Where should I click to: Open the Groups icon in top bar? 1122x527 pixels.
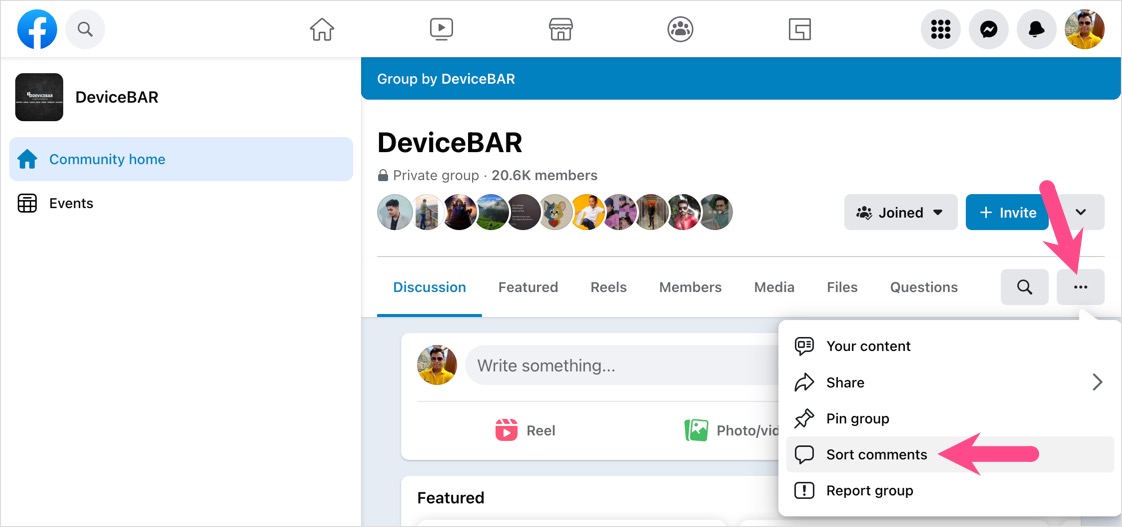[x=680, y=29]
